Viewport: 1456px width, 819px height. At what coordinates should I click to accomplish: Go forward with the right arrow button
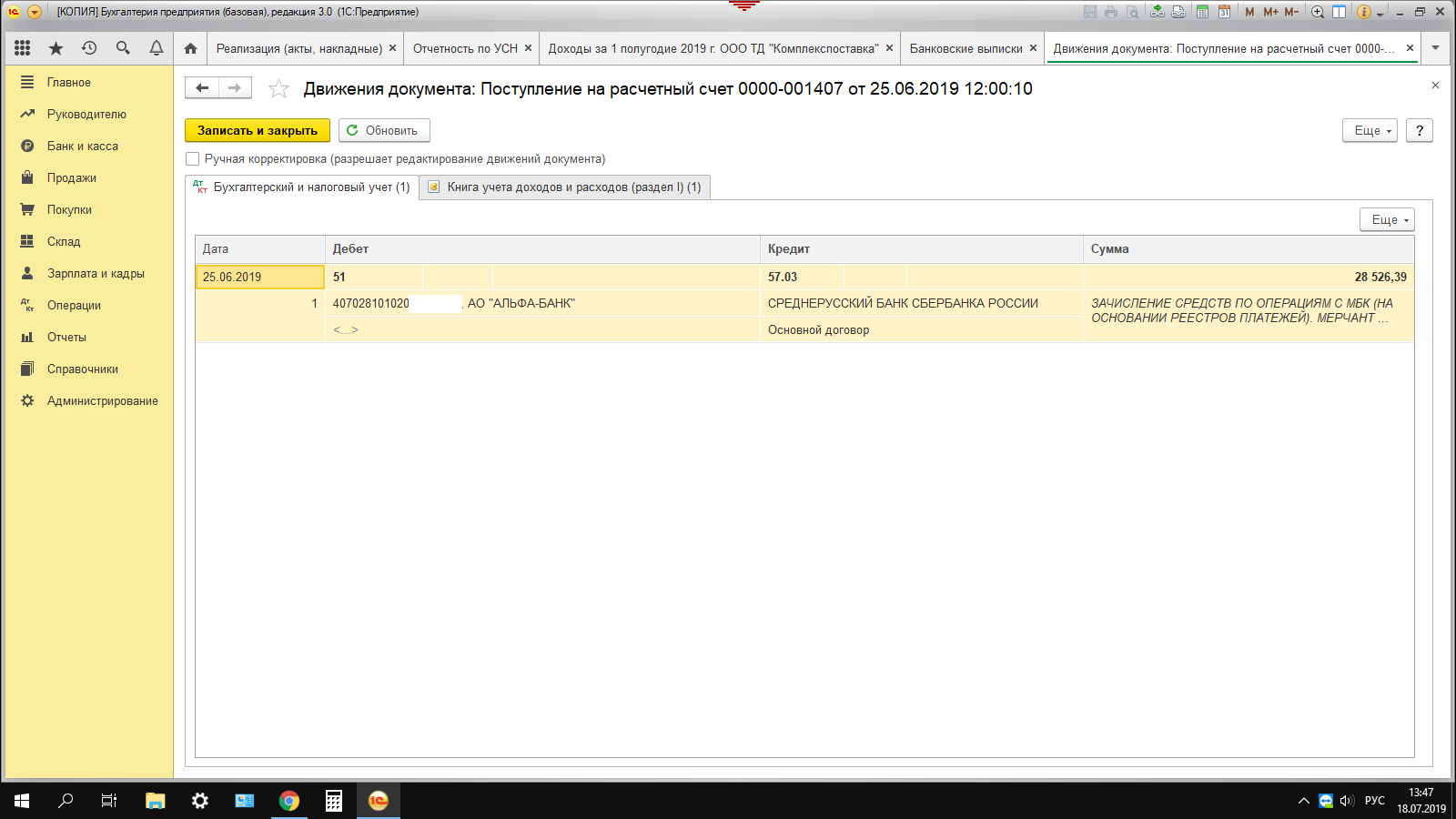(x=235, y=87)
